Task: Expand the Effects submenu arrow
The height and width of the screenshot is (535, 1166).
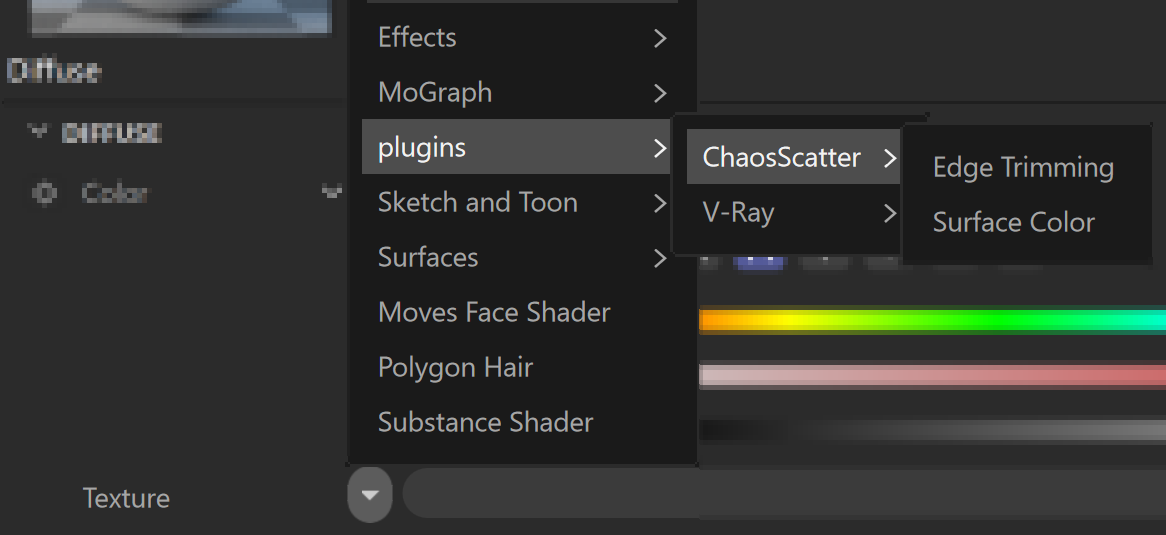Action: click(660, 38)
